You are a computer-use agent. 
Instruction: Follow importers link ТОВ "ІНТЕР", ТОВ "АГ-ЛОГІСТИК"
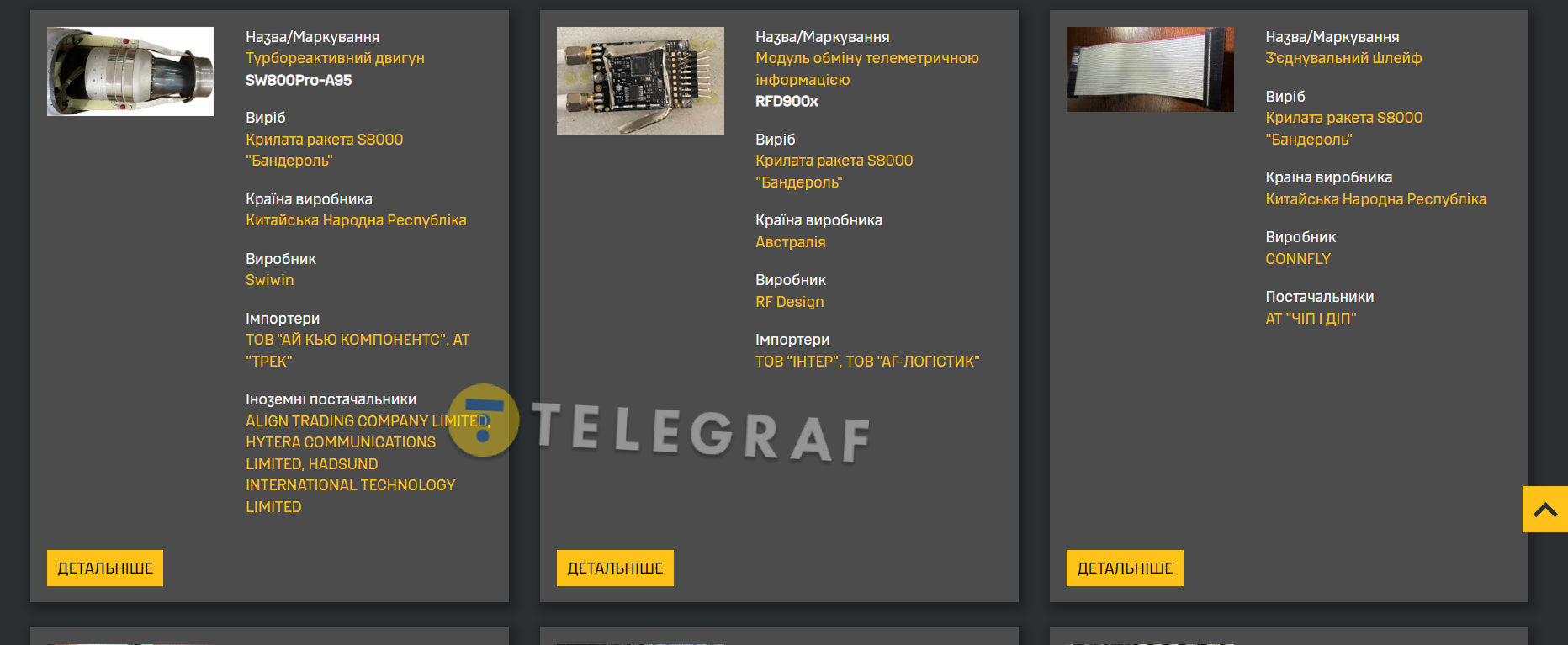point(867,362)
